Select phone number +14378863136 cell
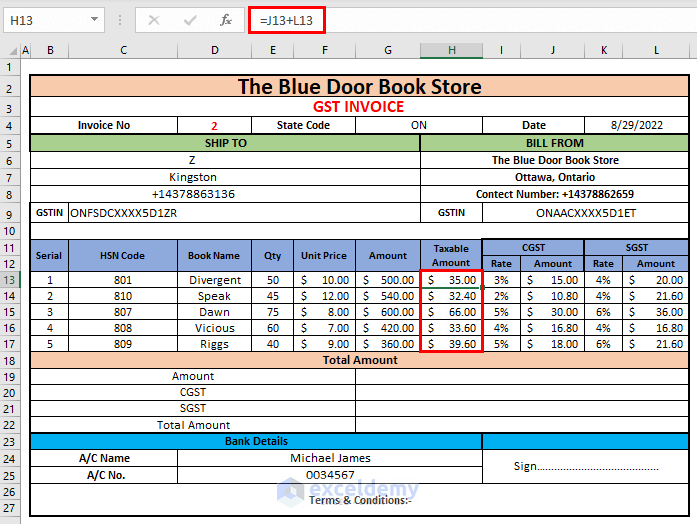This screenshot has height=524, width=697. click(x=225, y=194)
